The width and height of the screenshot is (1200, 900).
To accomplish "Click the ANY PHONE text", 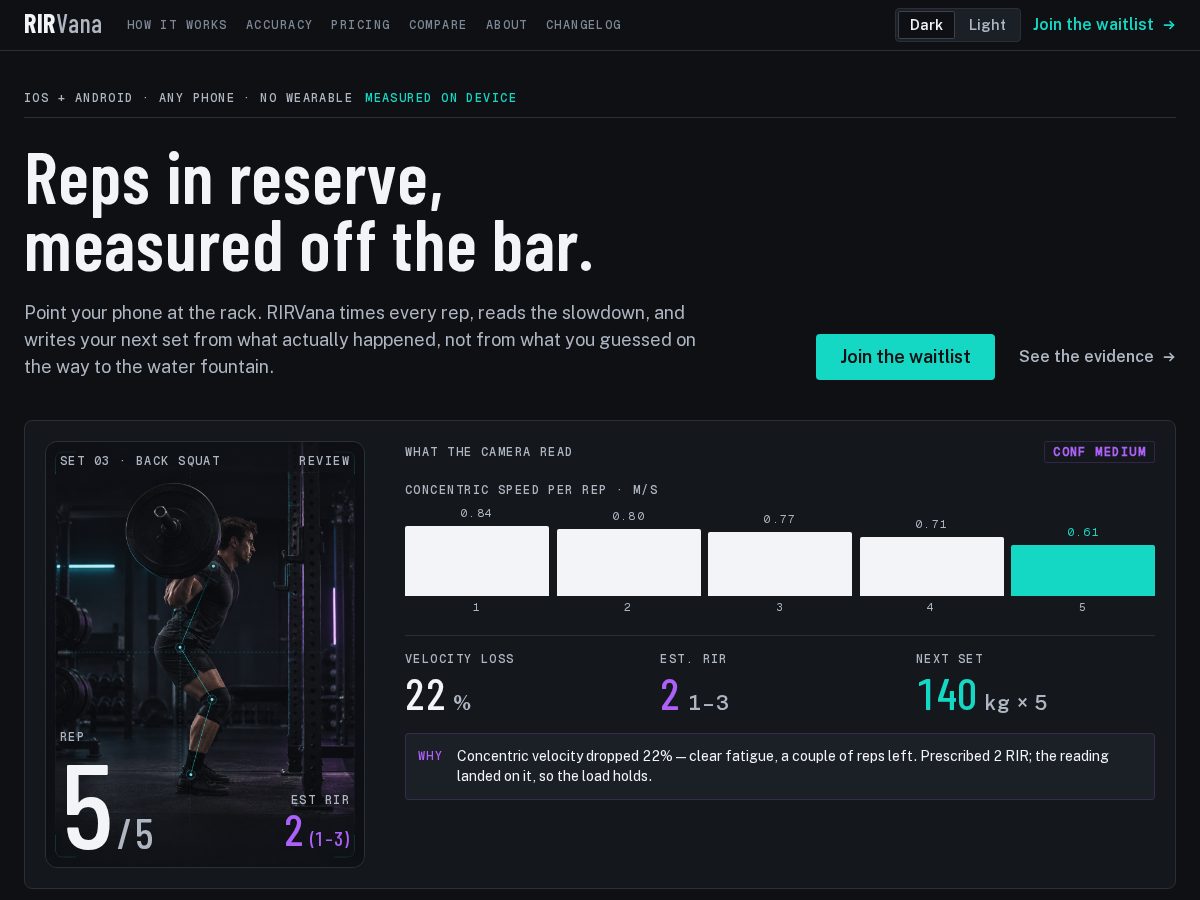I will [197, 98].
